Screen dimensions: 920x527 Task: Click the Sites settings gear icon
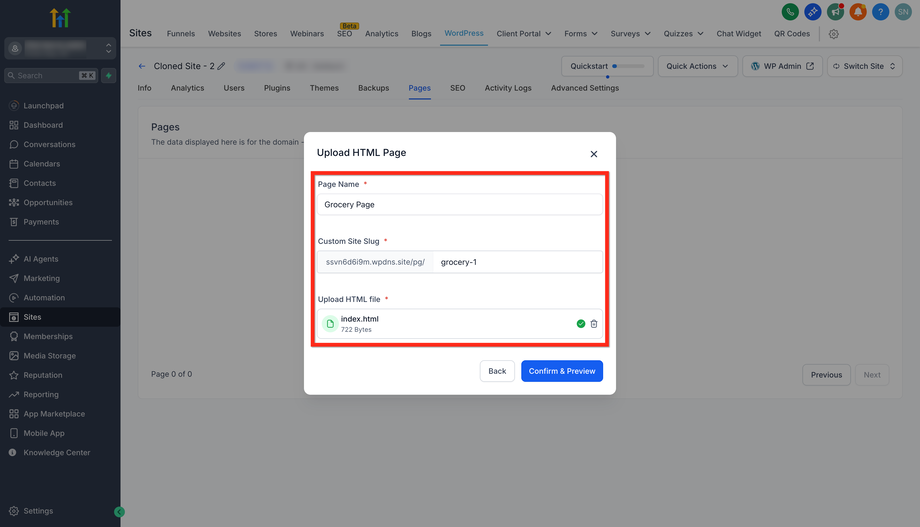[x=834, y=34]
